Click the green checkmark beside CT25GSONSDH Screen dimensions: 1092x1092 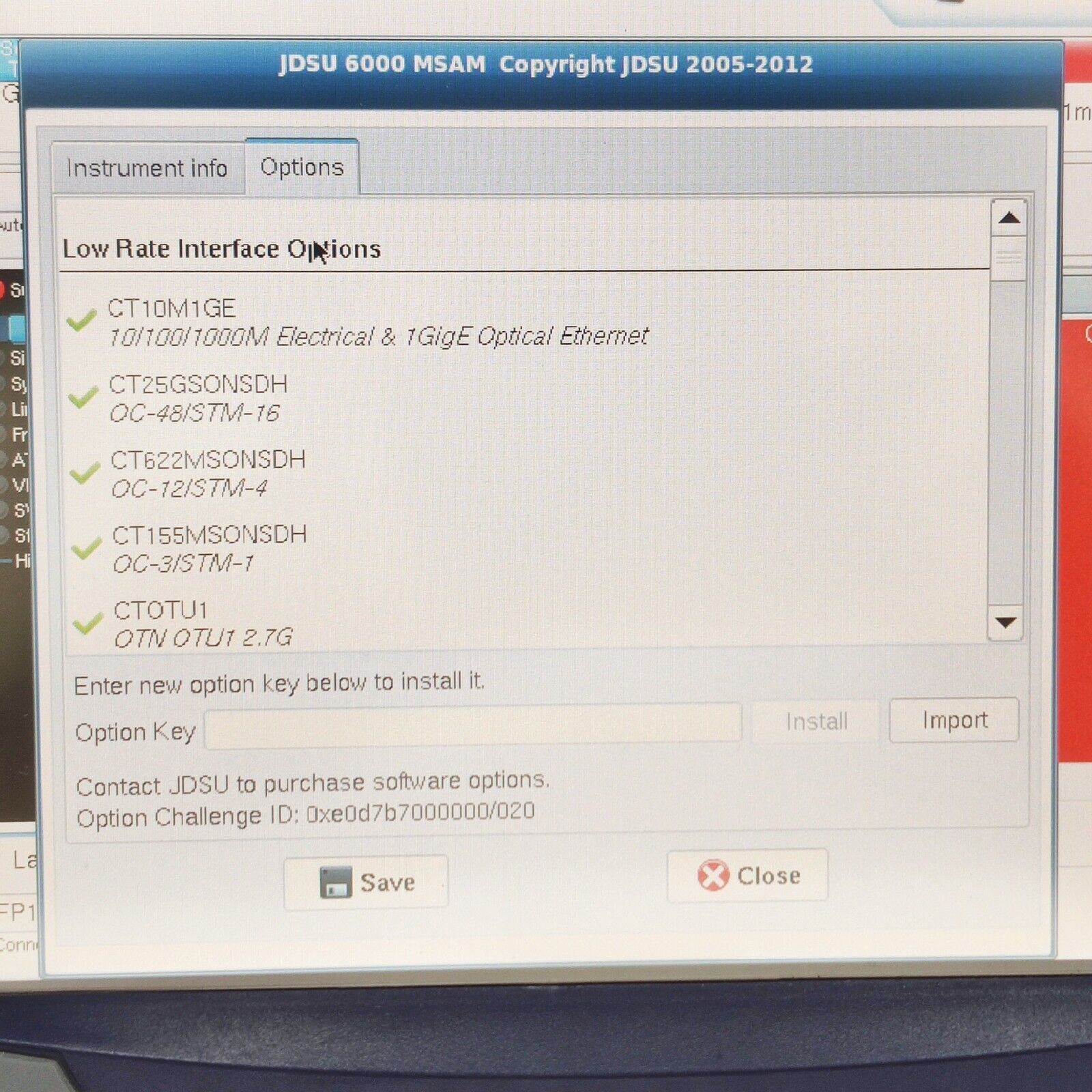click(83, 396)
